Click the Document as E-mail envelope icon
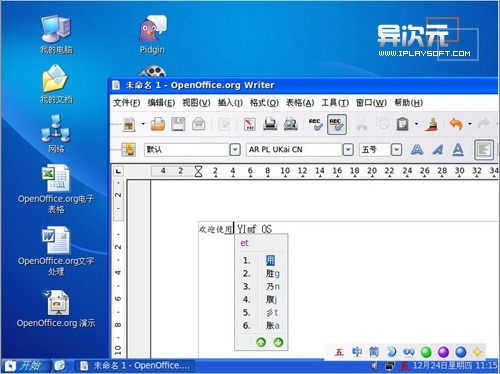Viewport: 500px width, 374px height. [199, 124]
